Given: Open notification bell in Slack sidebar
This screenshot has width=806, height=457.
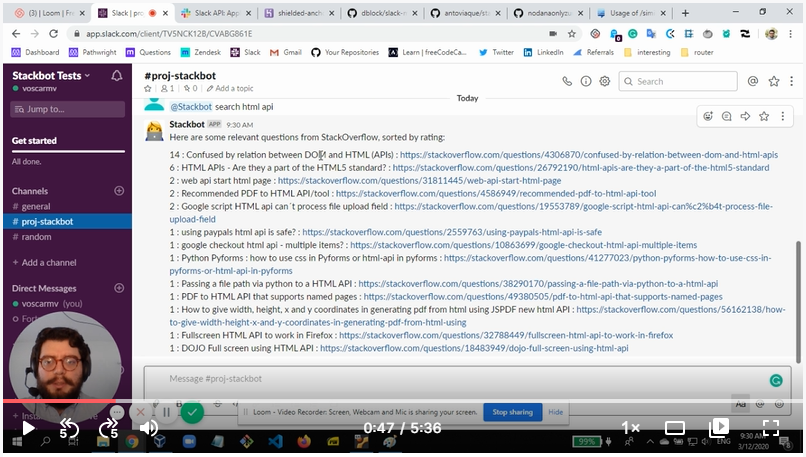Looking at the screenshot, I should coord(117,76).
